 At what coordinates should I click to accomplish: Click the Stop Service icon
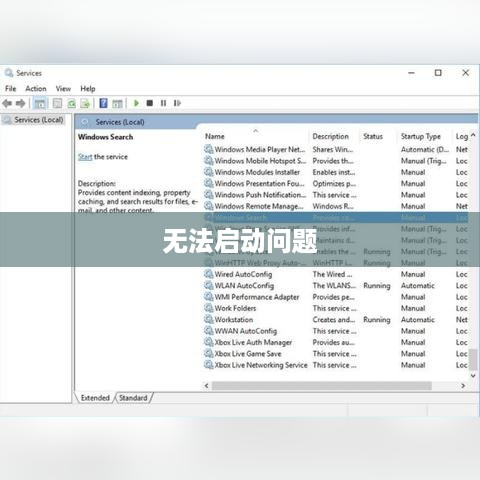click(x=150, y=103)
